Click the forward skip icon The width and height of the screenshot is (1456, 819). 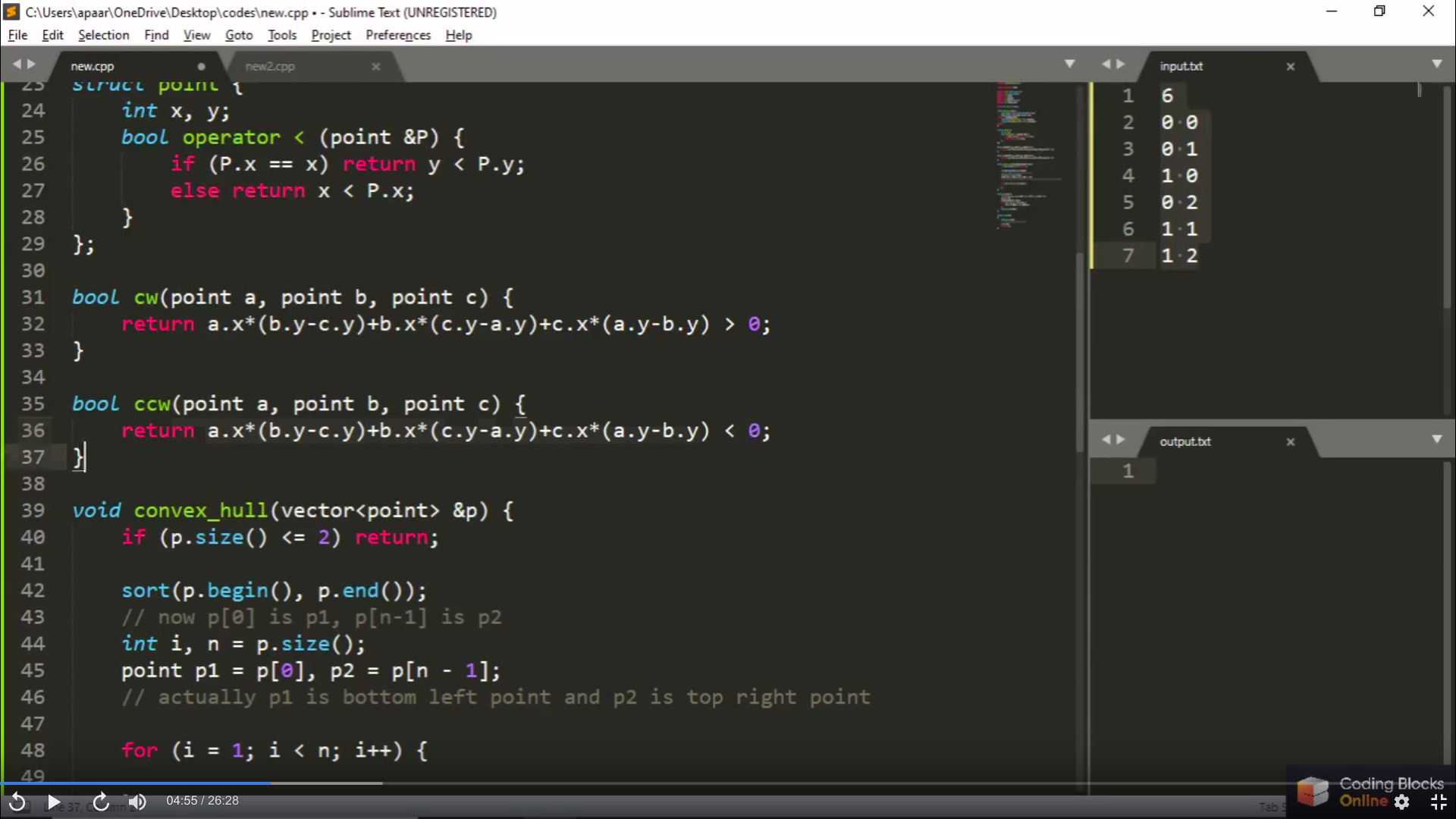point(101,802)
